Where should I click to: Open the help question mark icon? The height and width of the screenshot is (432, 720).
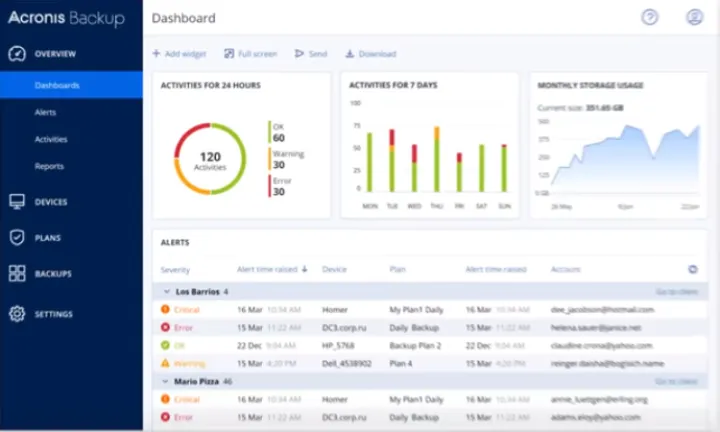tap(650, 17)
